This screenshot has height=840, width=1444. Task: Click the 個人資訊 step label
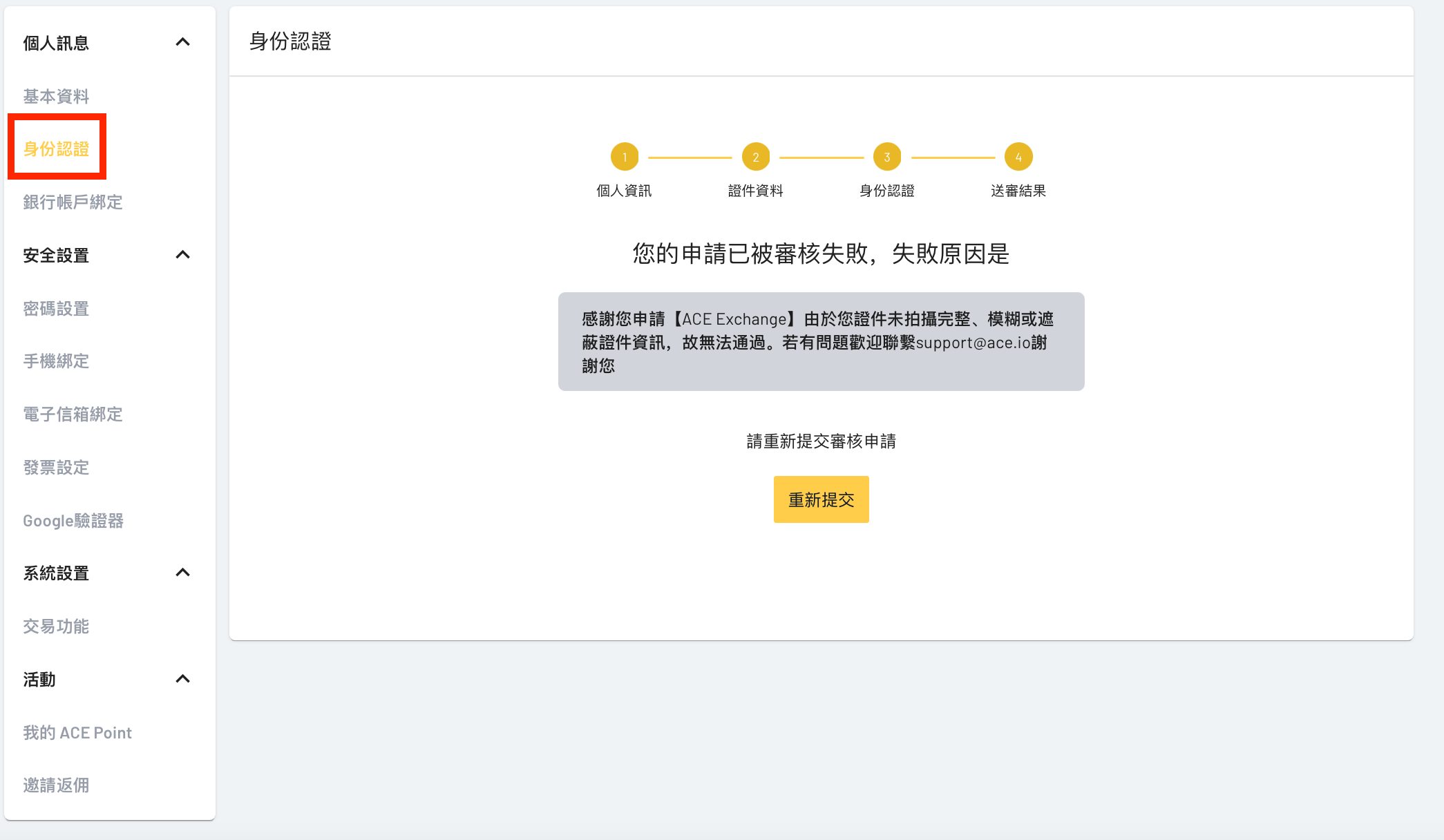[624, 191]
